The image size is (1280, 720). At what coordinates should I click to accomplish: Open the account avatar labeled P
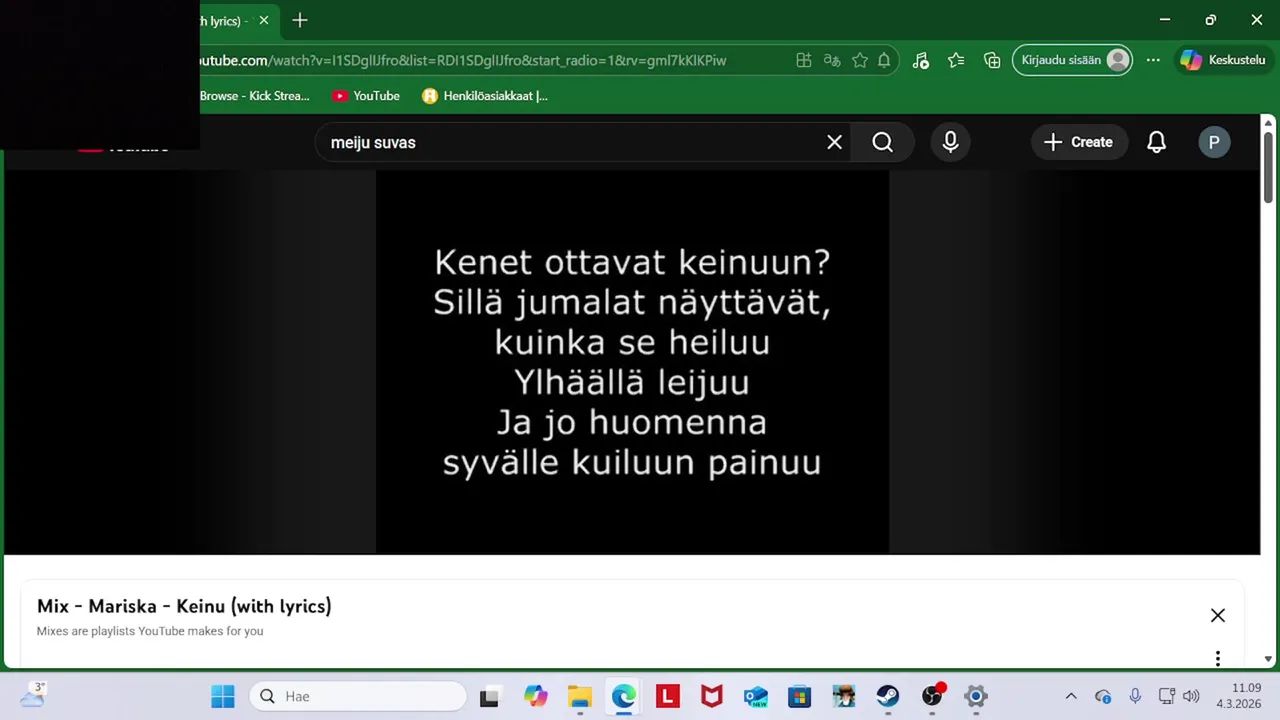pyautogui.click(x=1214, y=142)
